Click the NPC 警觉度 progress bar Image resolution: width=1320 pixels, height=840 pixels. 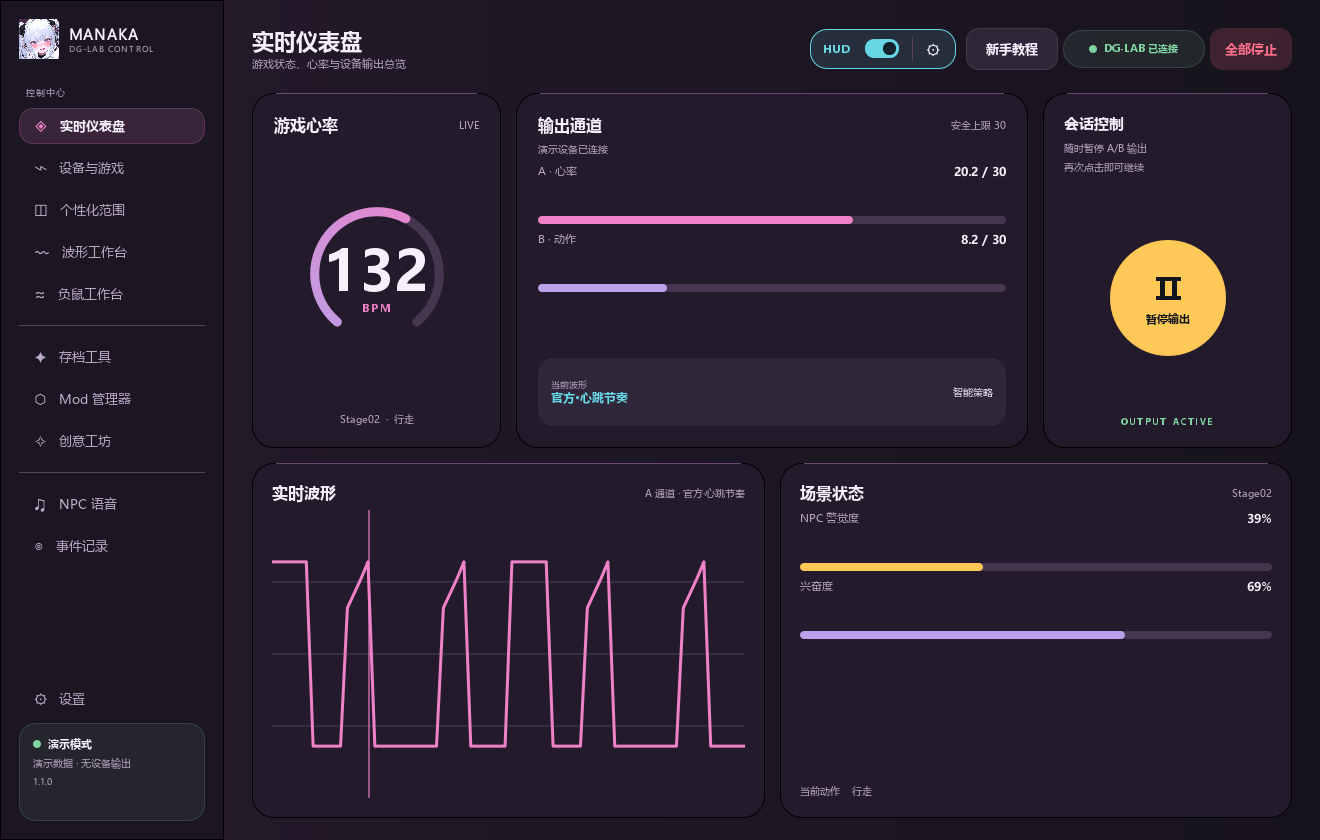coord(1036,567)
